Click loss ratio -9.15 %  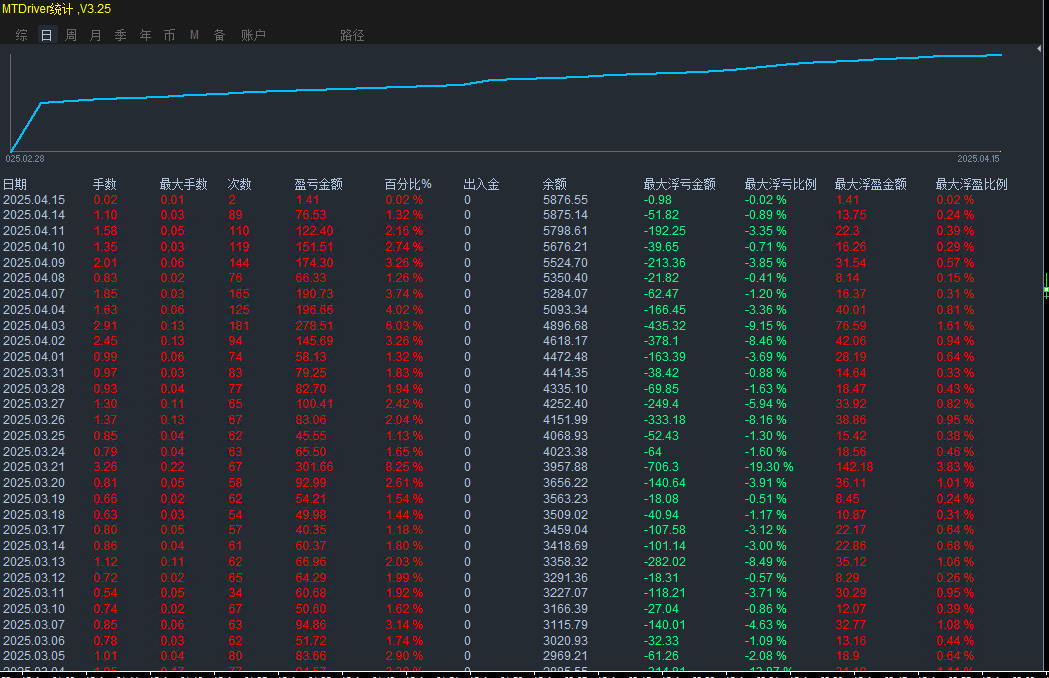[765, 325]
